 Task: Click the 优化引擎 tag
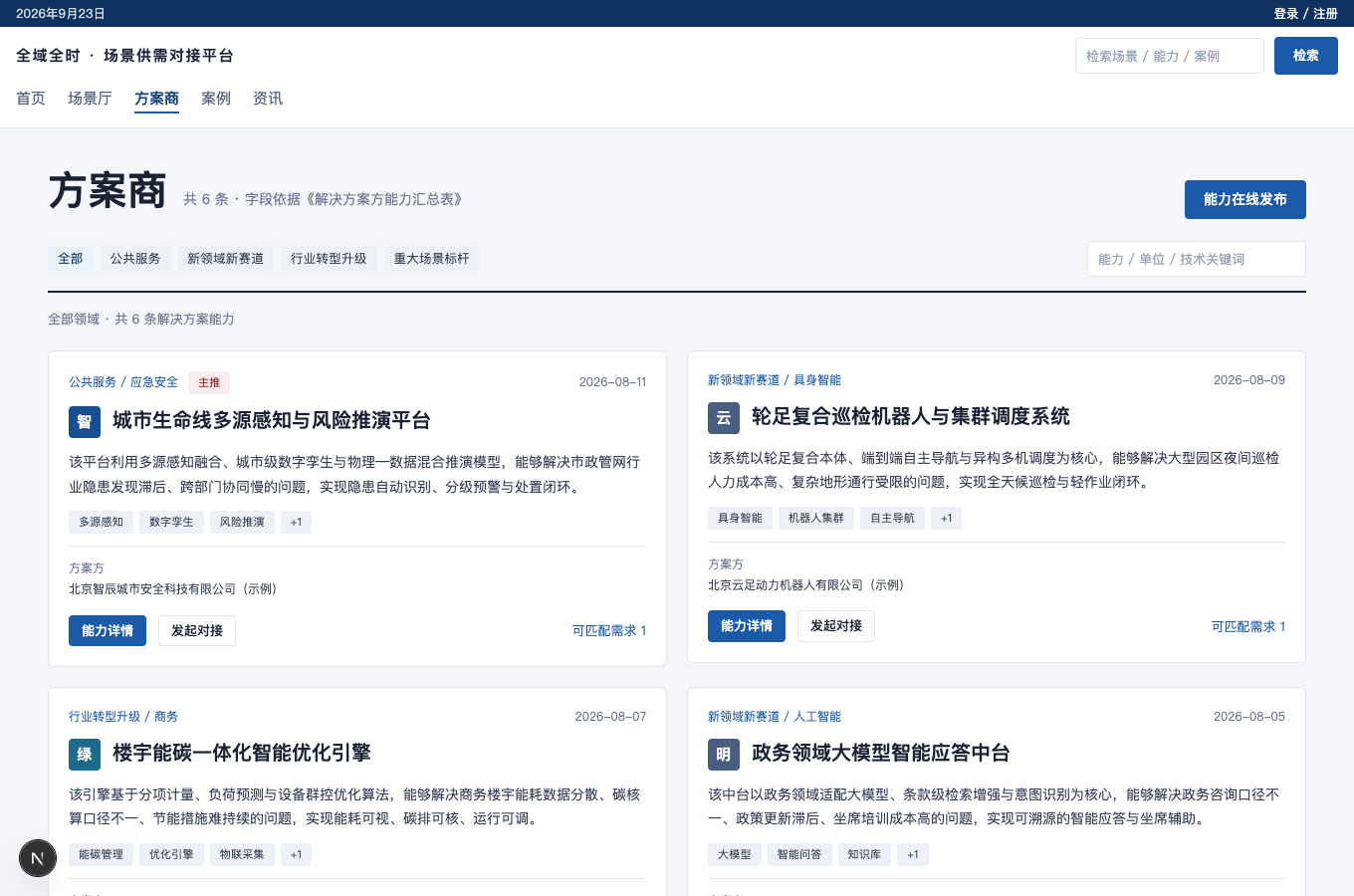(171, 854)
